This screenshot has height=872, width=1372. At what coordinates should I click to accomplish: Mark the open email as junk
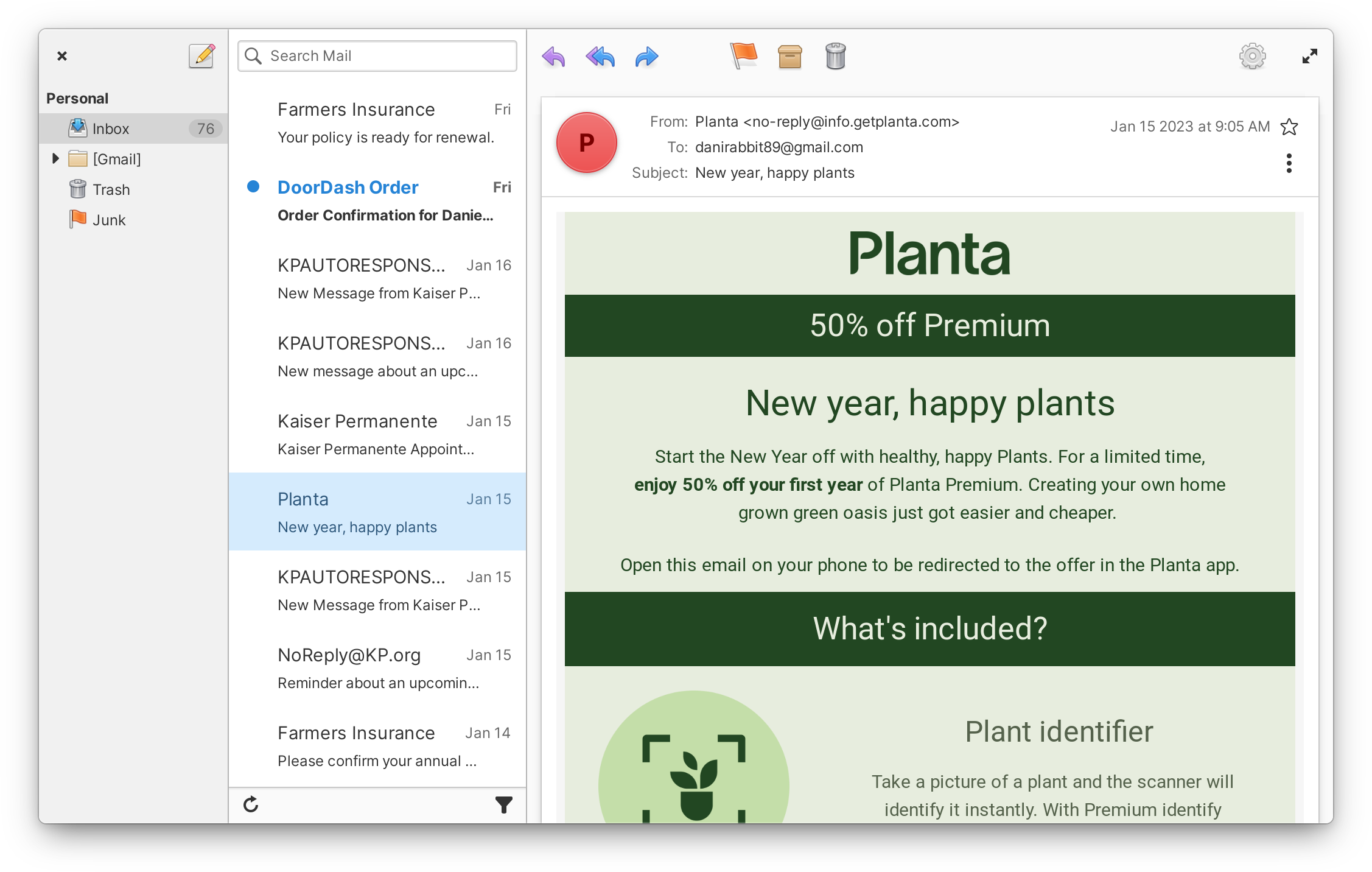tap(743, 56)
